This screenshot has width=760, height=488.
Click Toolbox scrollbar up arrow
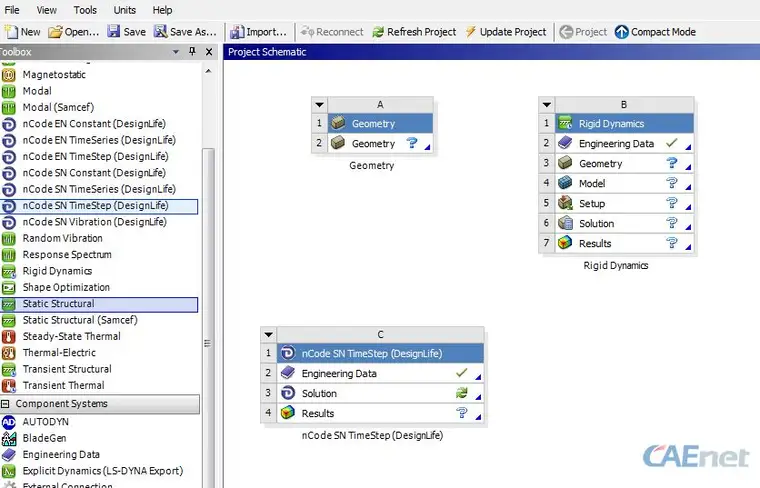click(208, 71)
